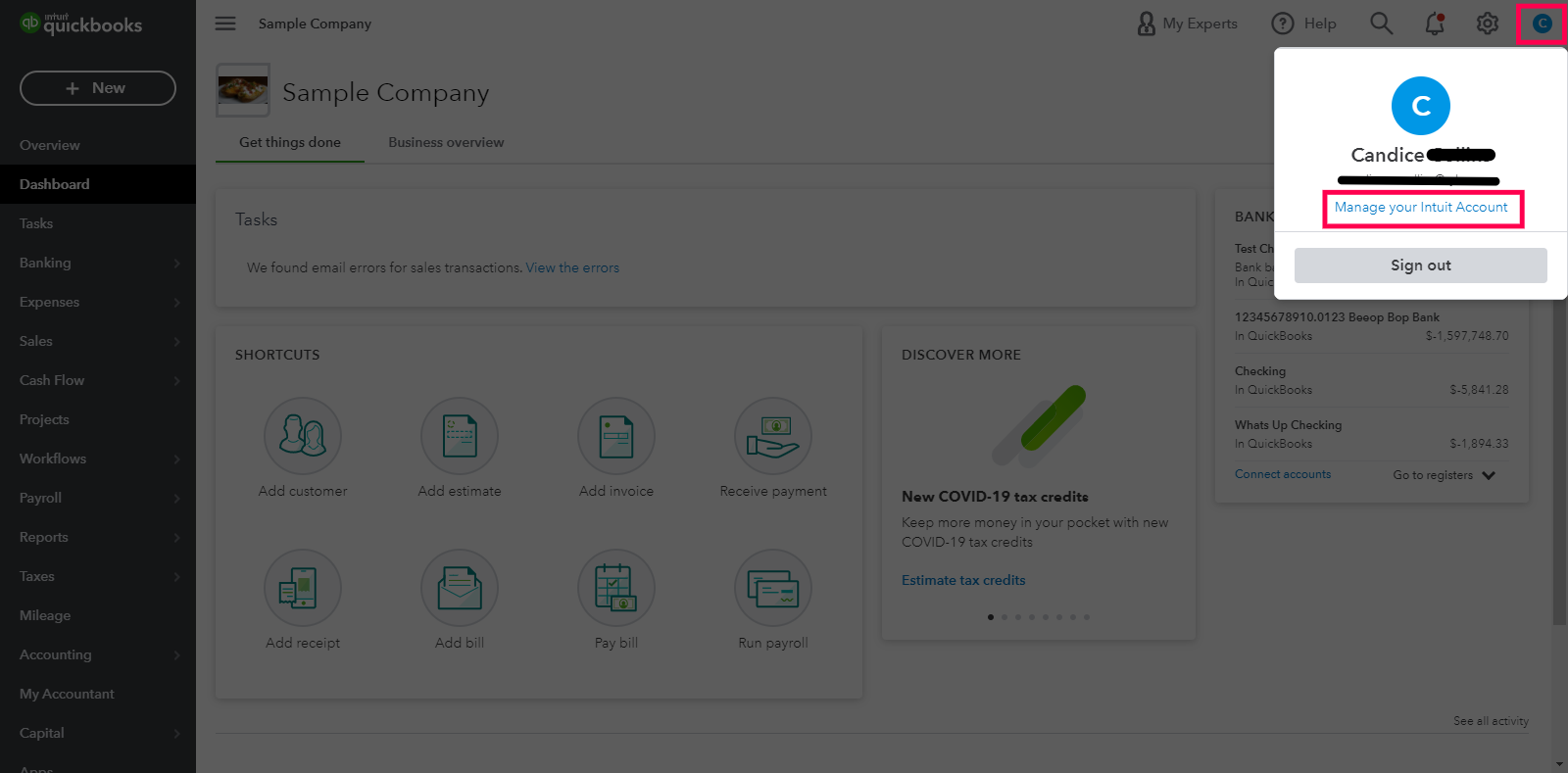The width and height of the screenshot is (1568, 773).
Task: Open the settings gear menu
Action: 1488,24
